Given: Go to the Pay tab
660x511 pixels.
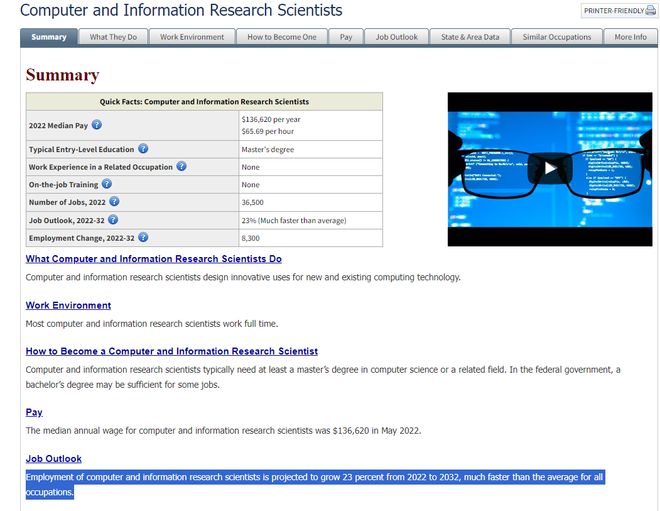Looking at the screenshot, I should (346, 37).
